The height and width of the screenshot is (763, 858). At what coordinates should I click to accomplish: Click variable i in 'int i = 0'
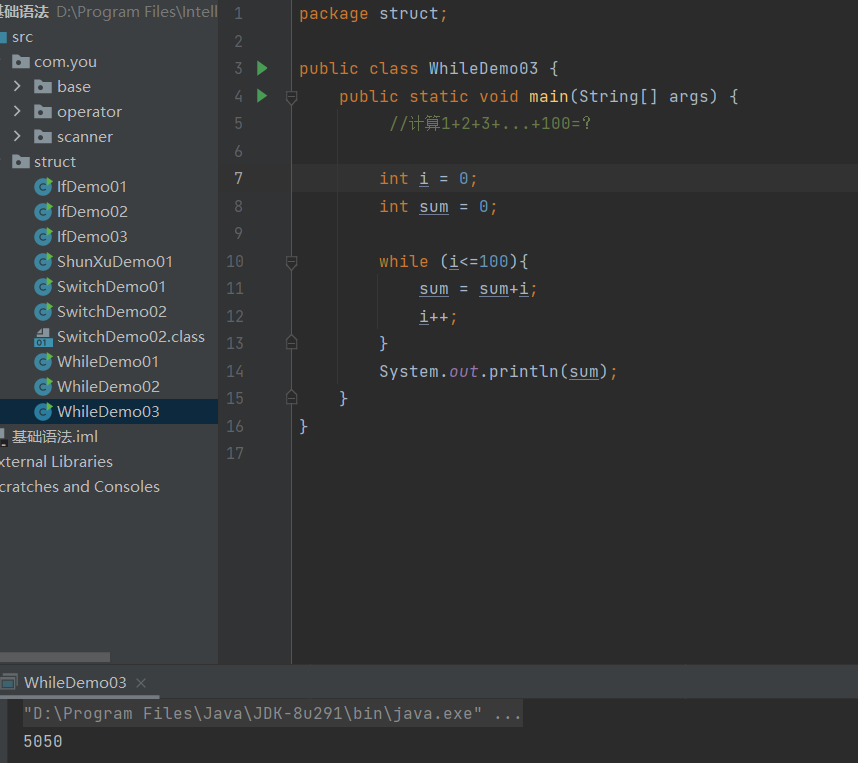pyautogui.click(x=424, y=179)
